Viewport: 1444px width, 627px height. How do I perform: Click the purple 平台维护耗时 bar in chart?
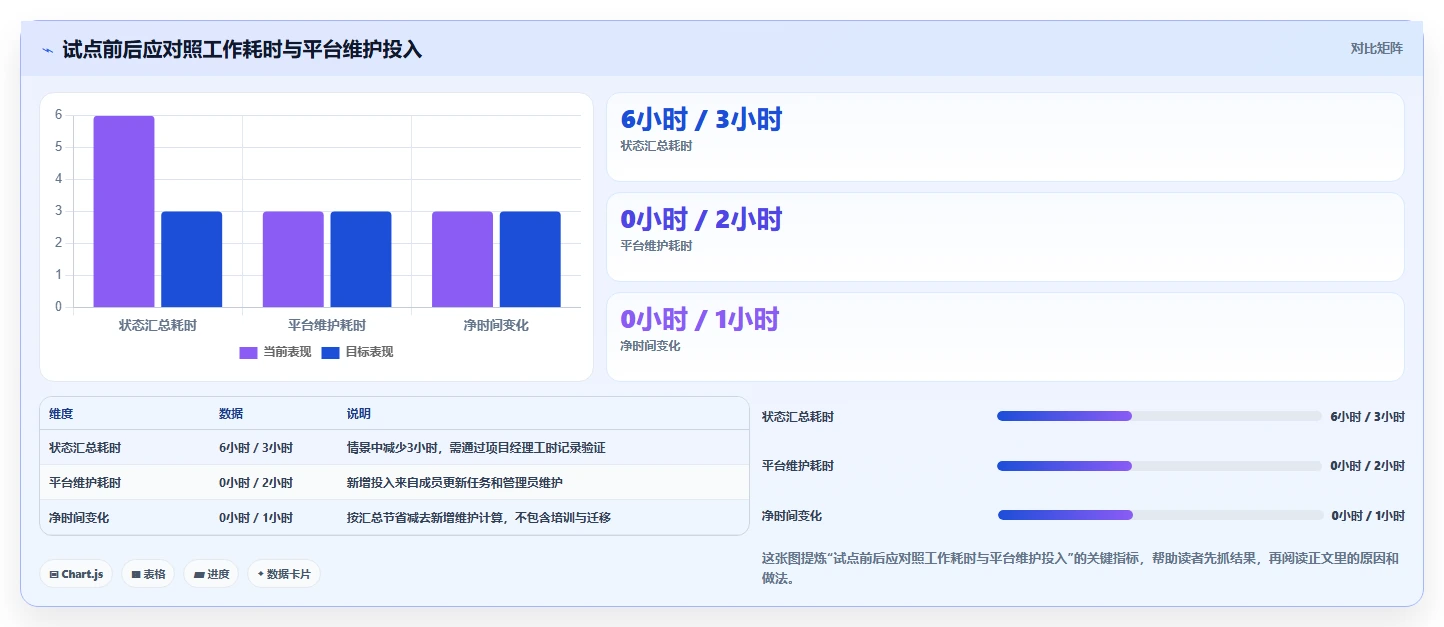click(x=293, y=259)
